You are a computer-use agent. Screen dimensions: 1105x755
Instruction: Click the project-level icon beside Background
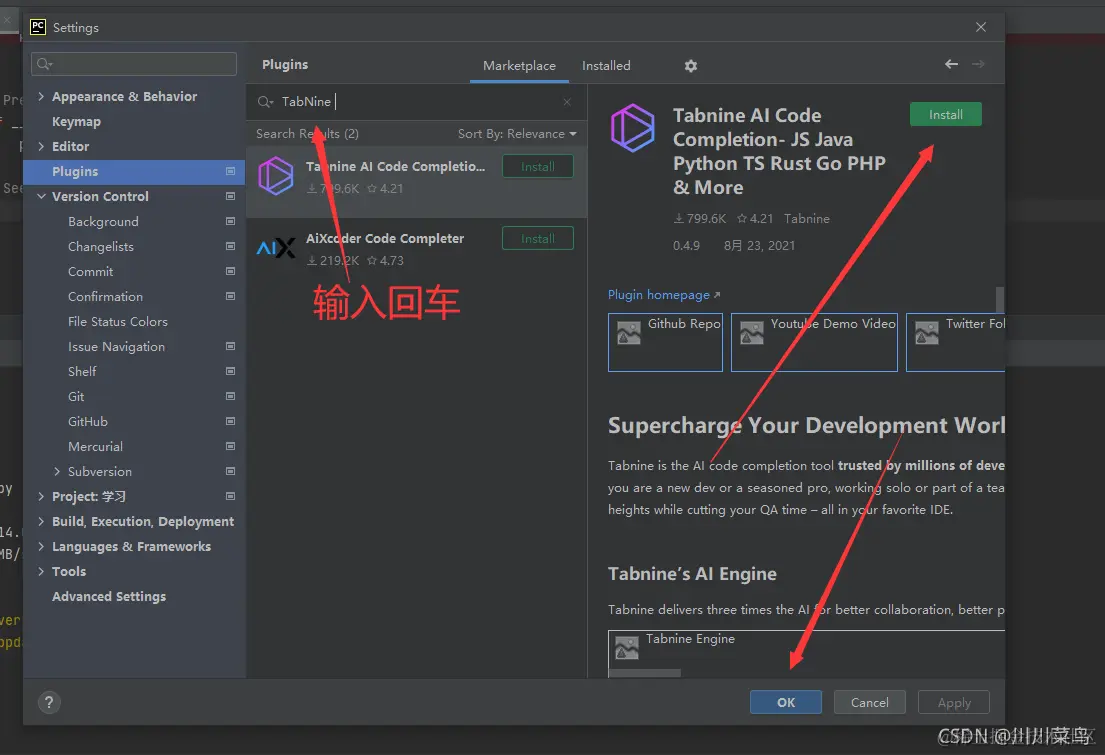[x=230, y=221]
